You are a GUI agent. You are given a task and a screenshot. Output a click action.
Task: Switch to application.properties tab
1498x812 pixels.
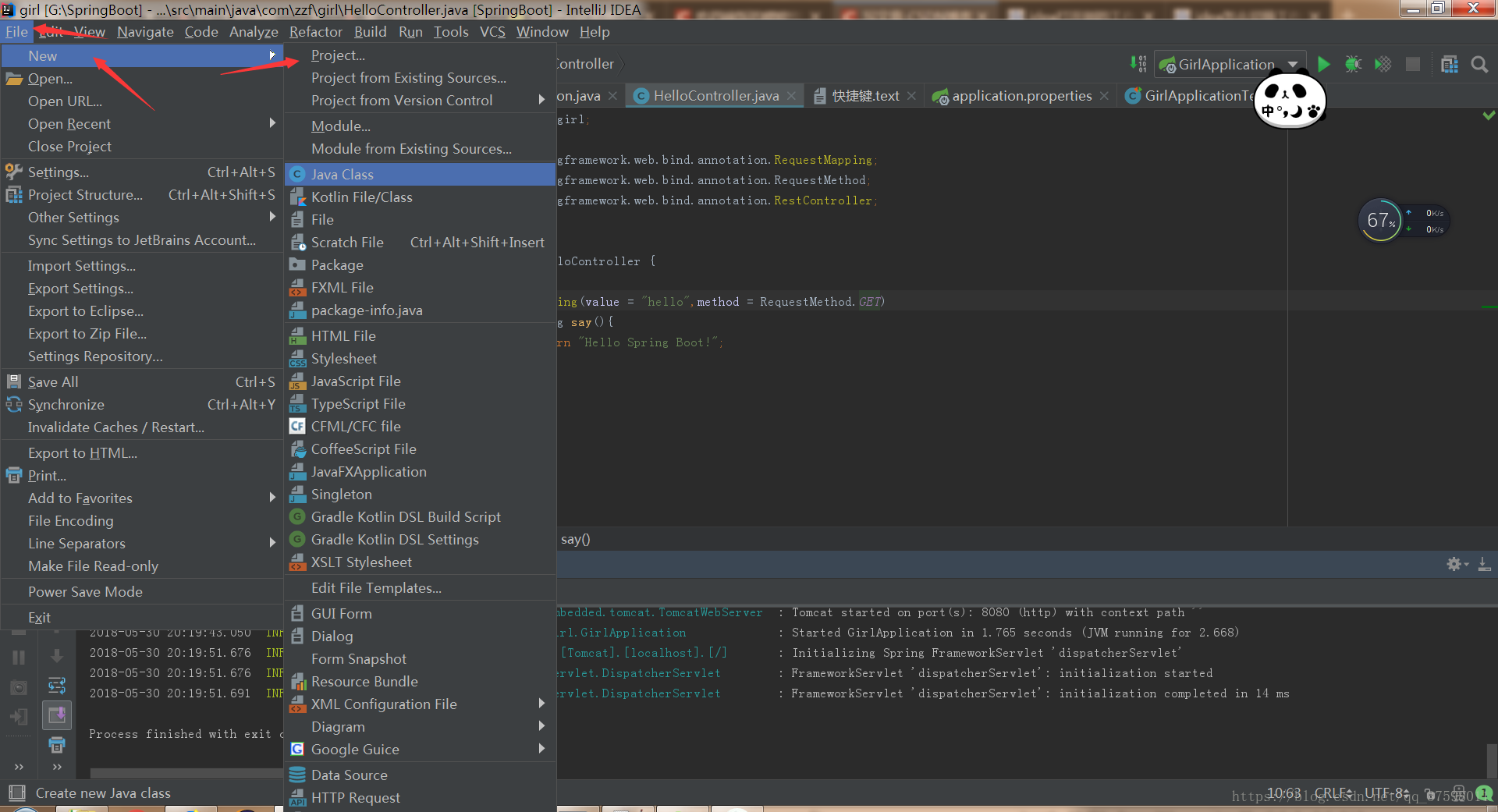click(1021, 96)
